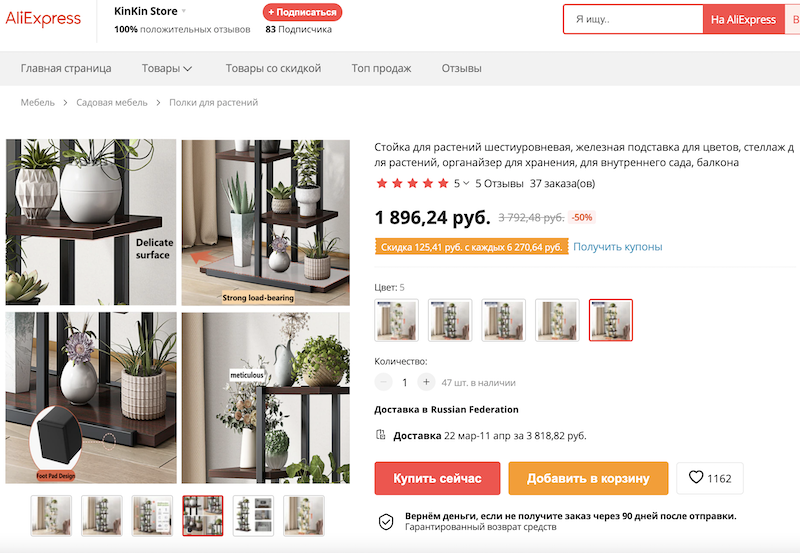Select the first color variant swatch
This screenshot has width=800, height=553.
(x=396, y=320)
